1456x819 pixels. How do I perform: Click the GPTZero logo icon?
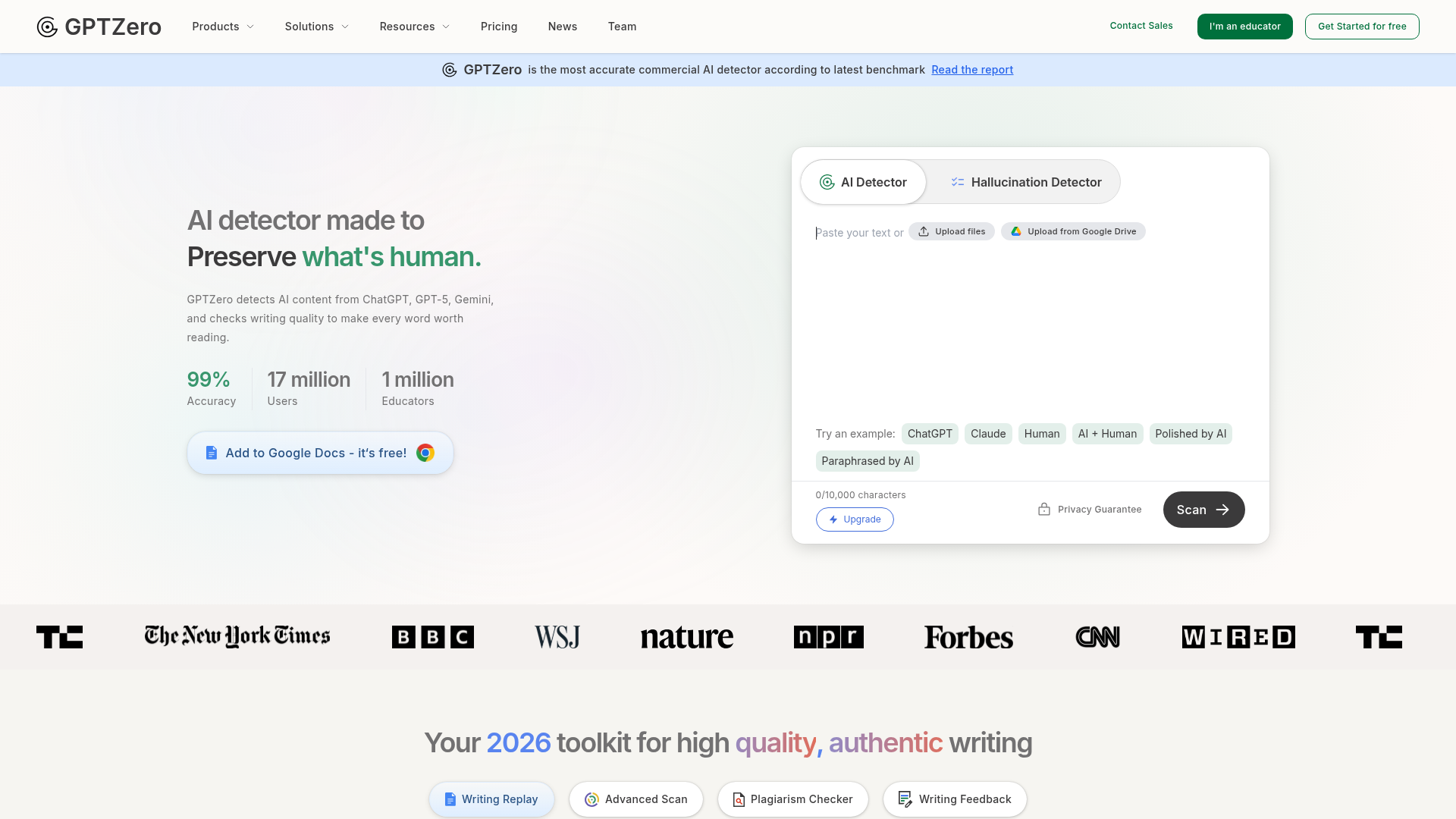pyautogui.click(x=46, y=27)
